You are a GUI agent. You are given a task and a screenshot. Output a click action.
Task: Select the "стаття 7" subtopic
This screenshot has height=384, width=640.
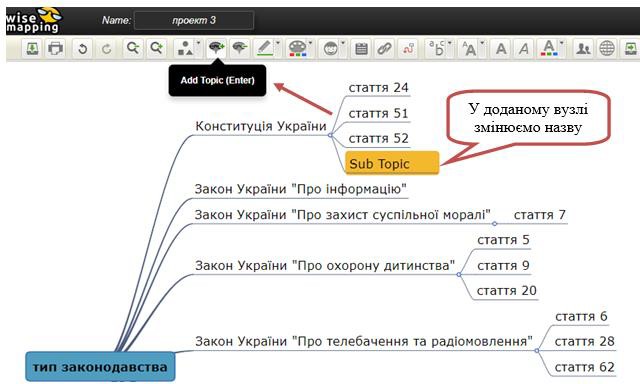tap(540, 215)
